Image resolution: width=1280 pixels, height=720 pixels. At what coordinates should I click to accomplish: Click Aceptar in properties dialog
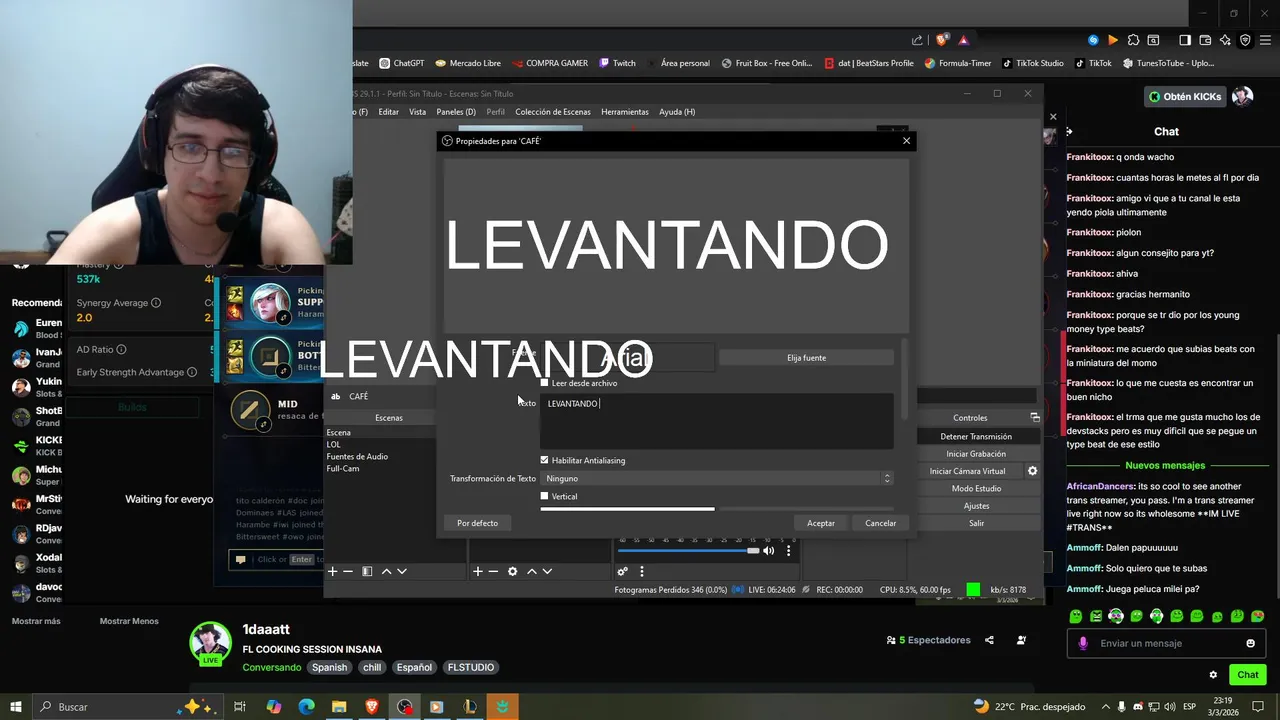point(821,523)
